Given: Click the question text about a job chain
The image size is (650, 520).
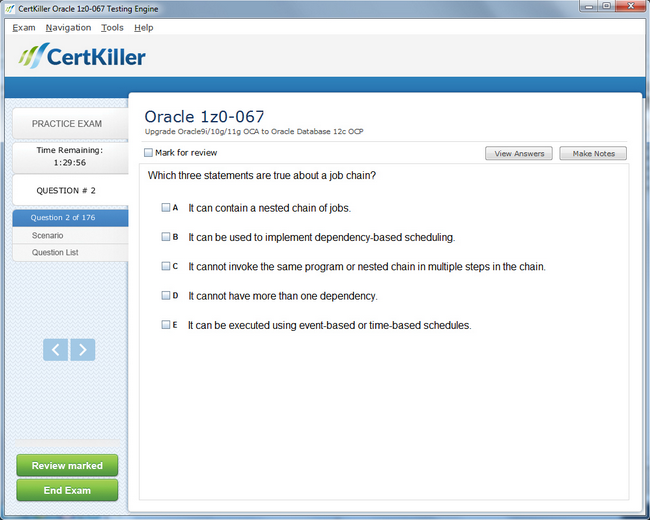Looking at the screenshot, I should coord(262,175).
